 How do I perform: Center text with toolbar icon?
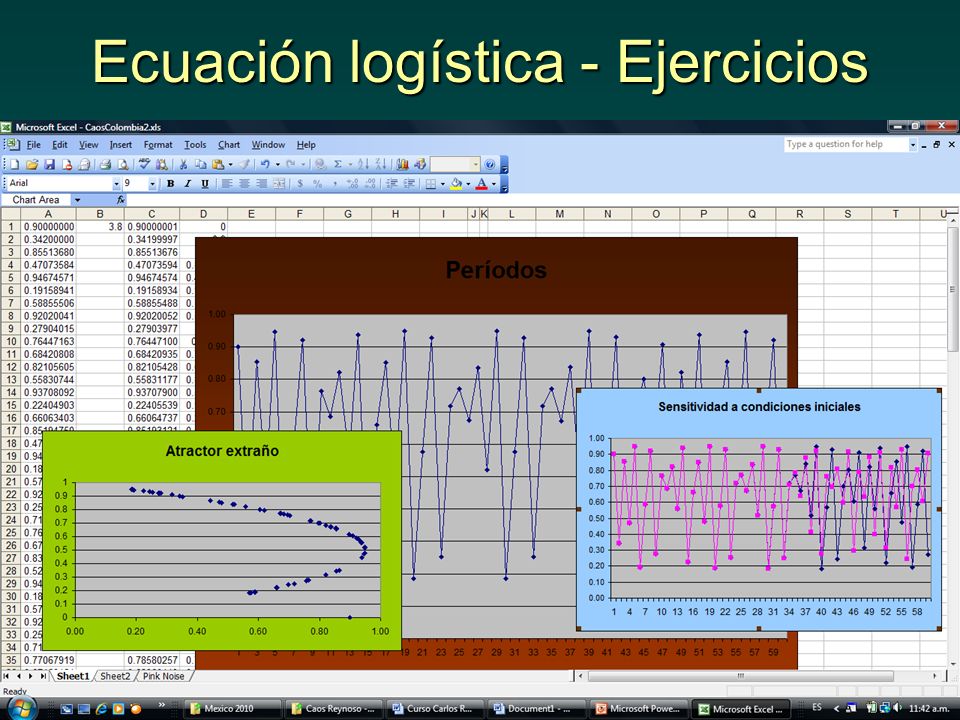244,183
